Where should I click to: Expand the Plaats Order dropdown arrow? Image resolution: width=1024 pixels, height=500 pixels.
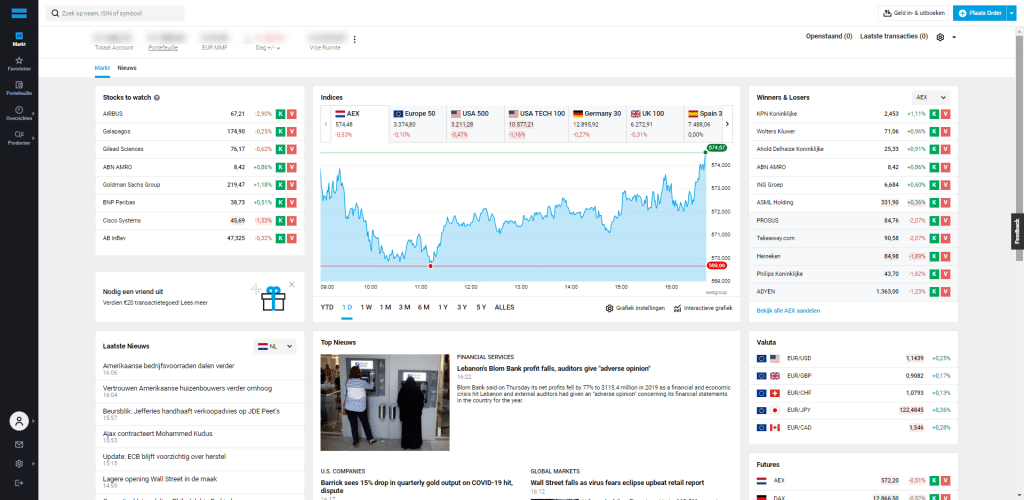pos(1012,13)
